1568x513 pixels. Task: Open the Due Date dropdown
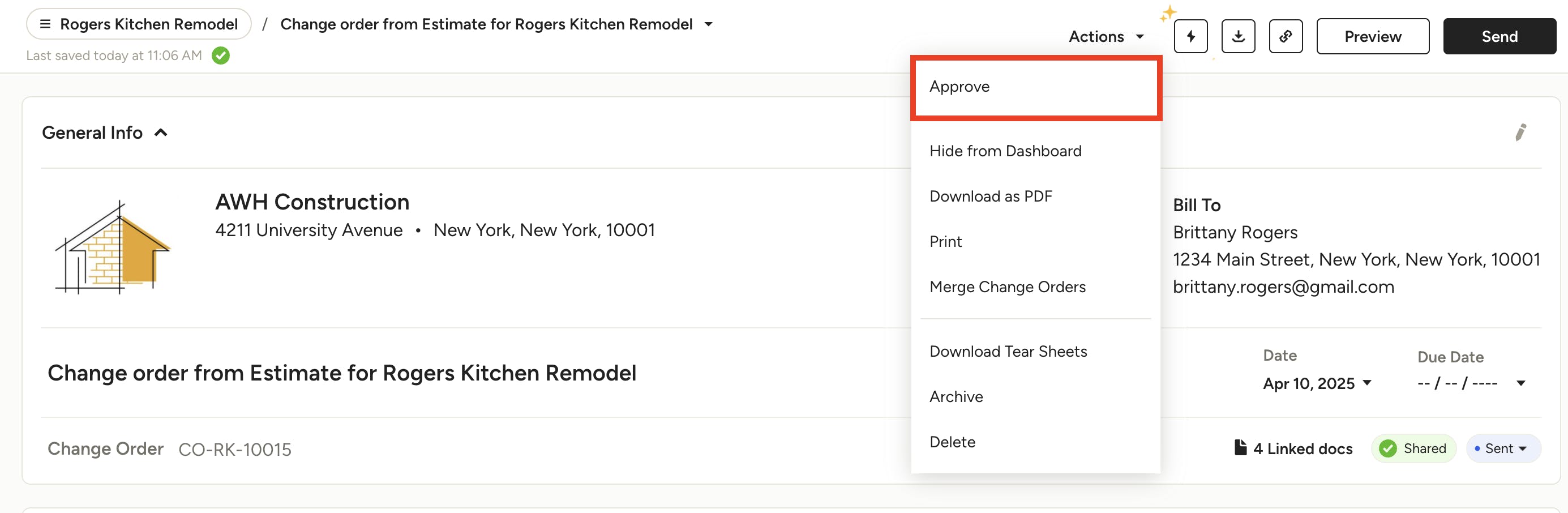(1520, 383)
